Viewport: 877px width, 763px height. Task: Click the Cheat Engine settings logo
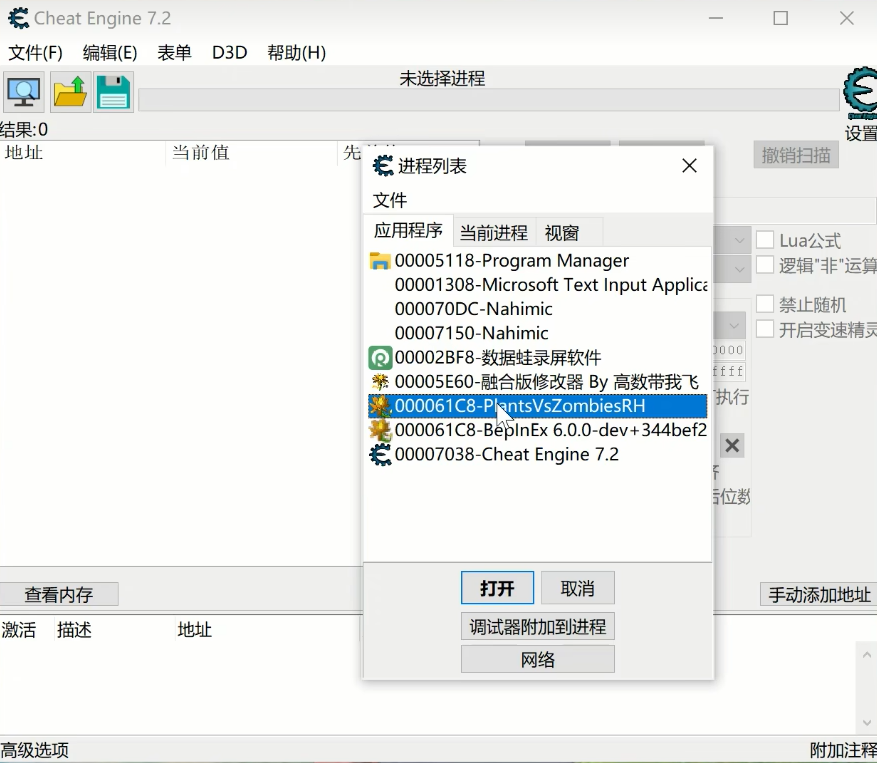pos(859,94)
